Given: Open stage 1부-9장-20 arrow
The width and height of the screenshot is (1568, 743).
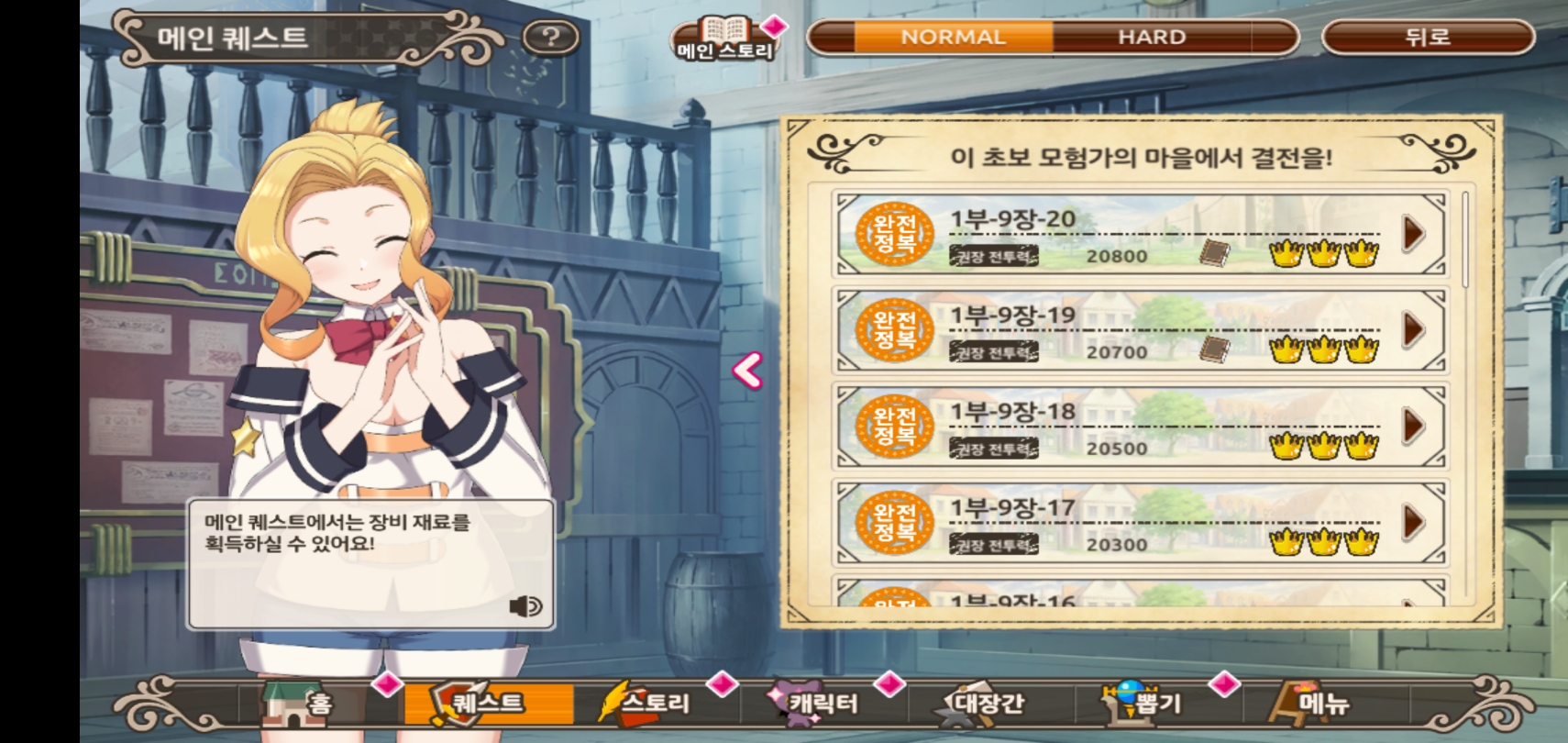Looking at the screenshot, I should pyautogui.click(x=1413, y=234).
